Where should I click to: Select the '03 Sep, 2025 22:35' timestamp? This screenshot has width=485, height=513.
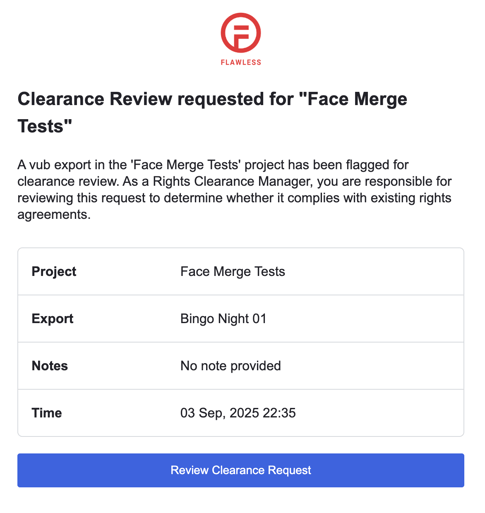238,413
